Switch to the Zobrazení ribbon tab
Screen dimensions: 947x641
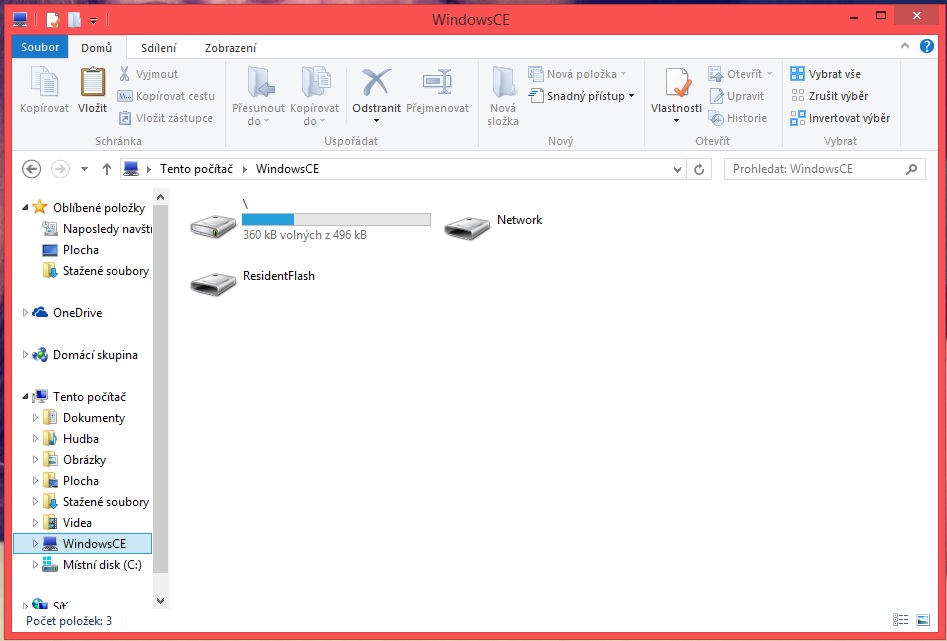coord(231,48)
